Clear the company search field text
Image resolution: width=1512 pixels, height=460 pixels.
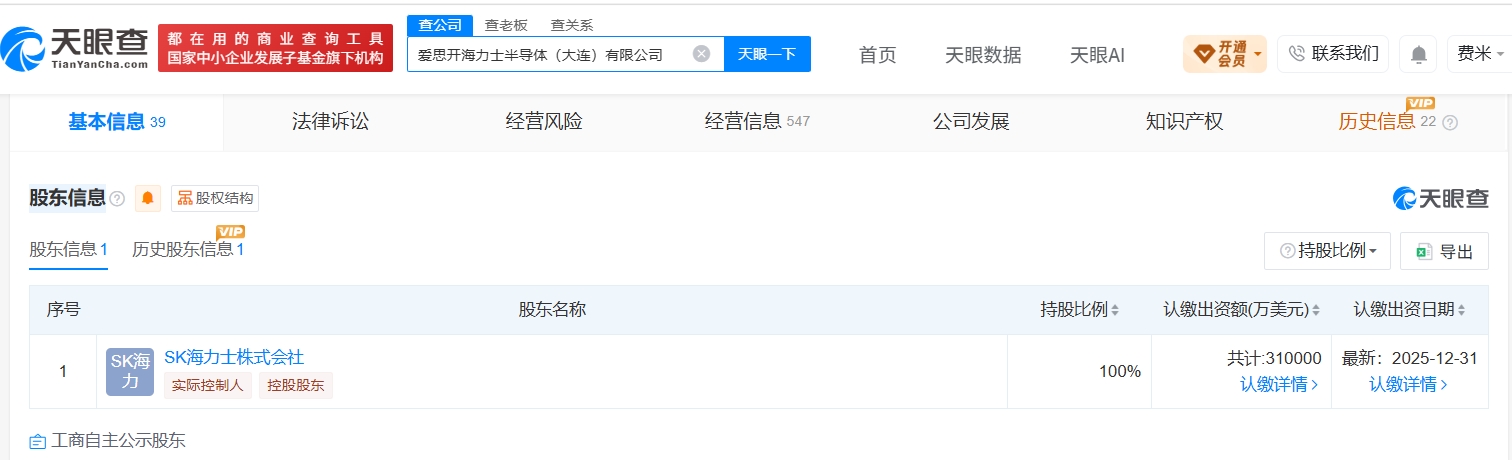[x=702, y=54]
